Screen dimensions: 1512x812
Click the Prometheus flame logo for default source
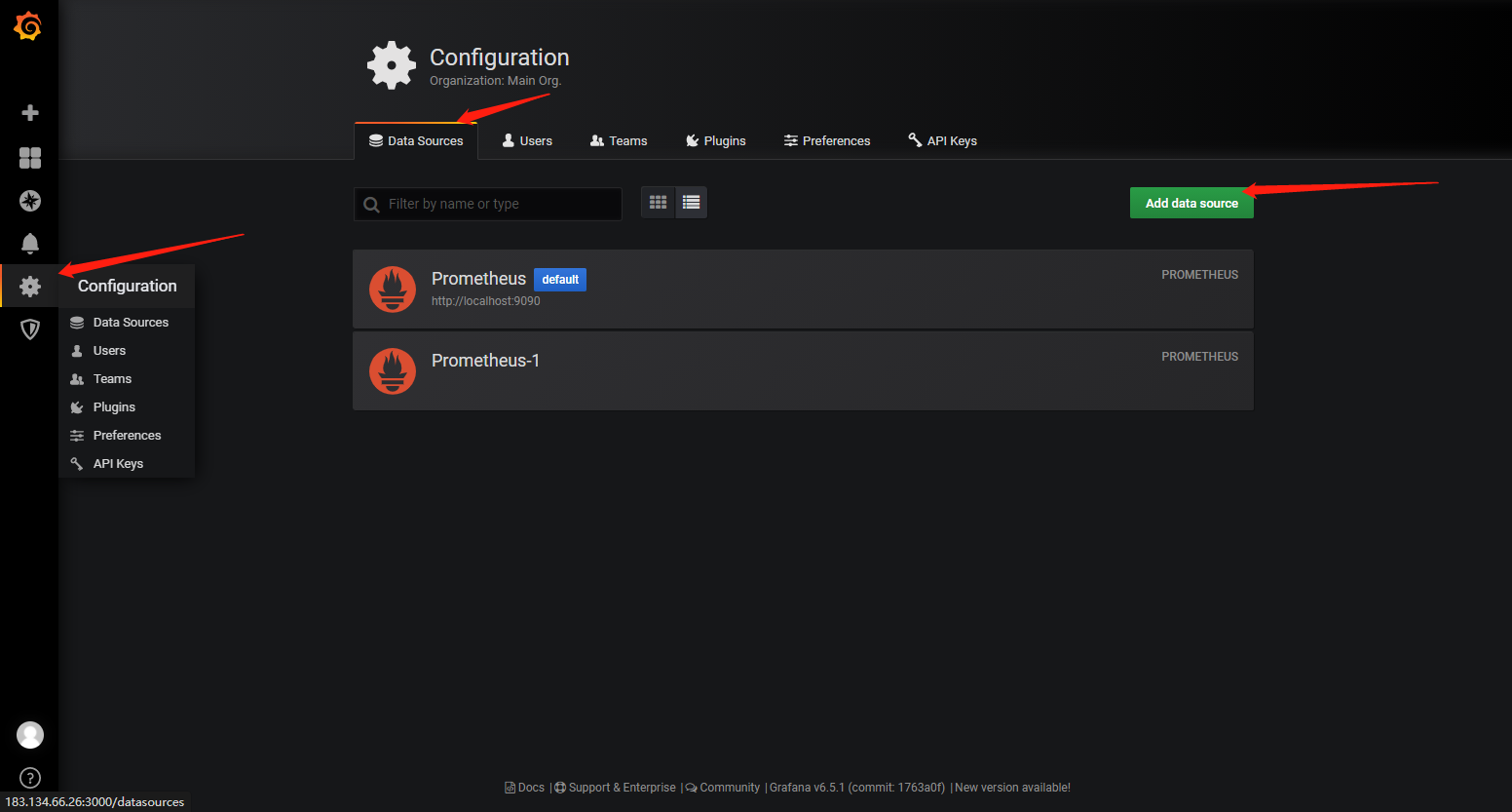393,290
